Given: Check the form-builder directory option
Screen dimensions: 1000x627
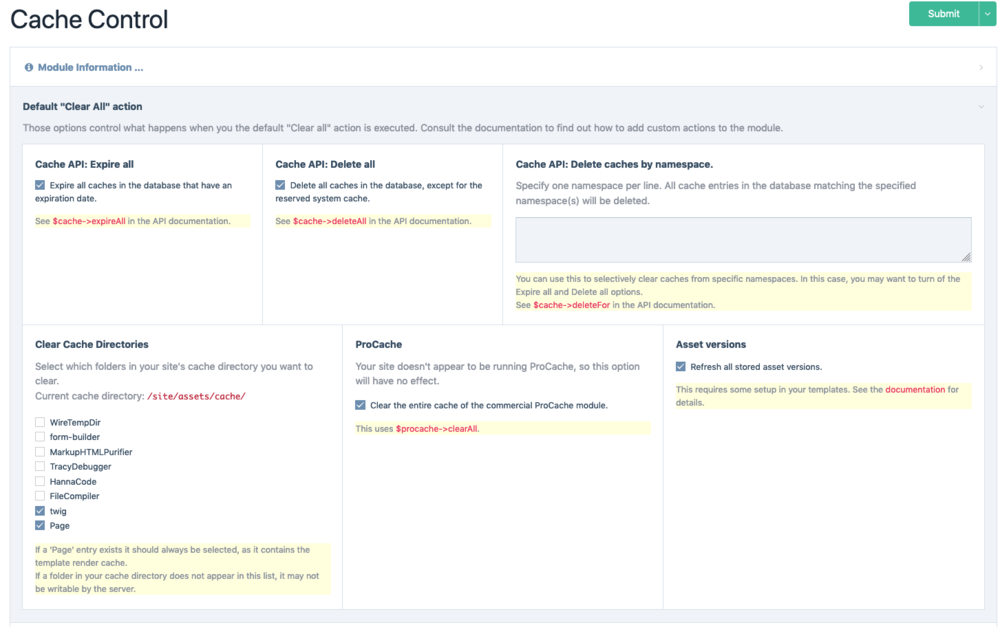Looking at the screenshot, I should click(x=40, y=437).
